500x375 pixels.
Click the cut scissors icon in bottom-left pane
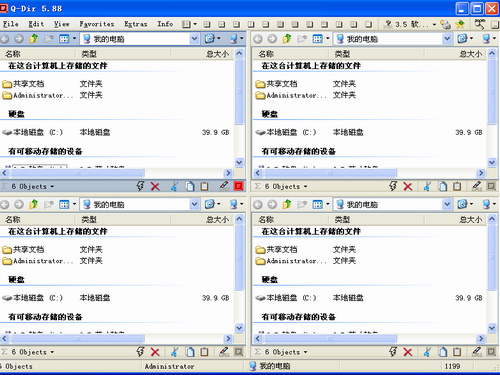pyautogui.click(x=174, y=352)
